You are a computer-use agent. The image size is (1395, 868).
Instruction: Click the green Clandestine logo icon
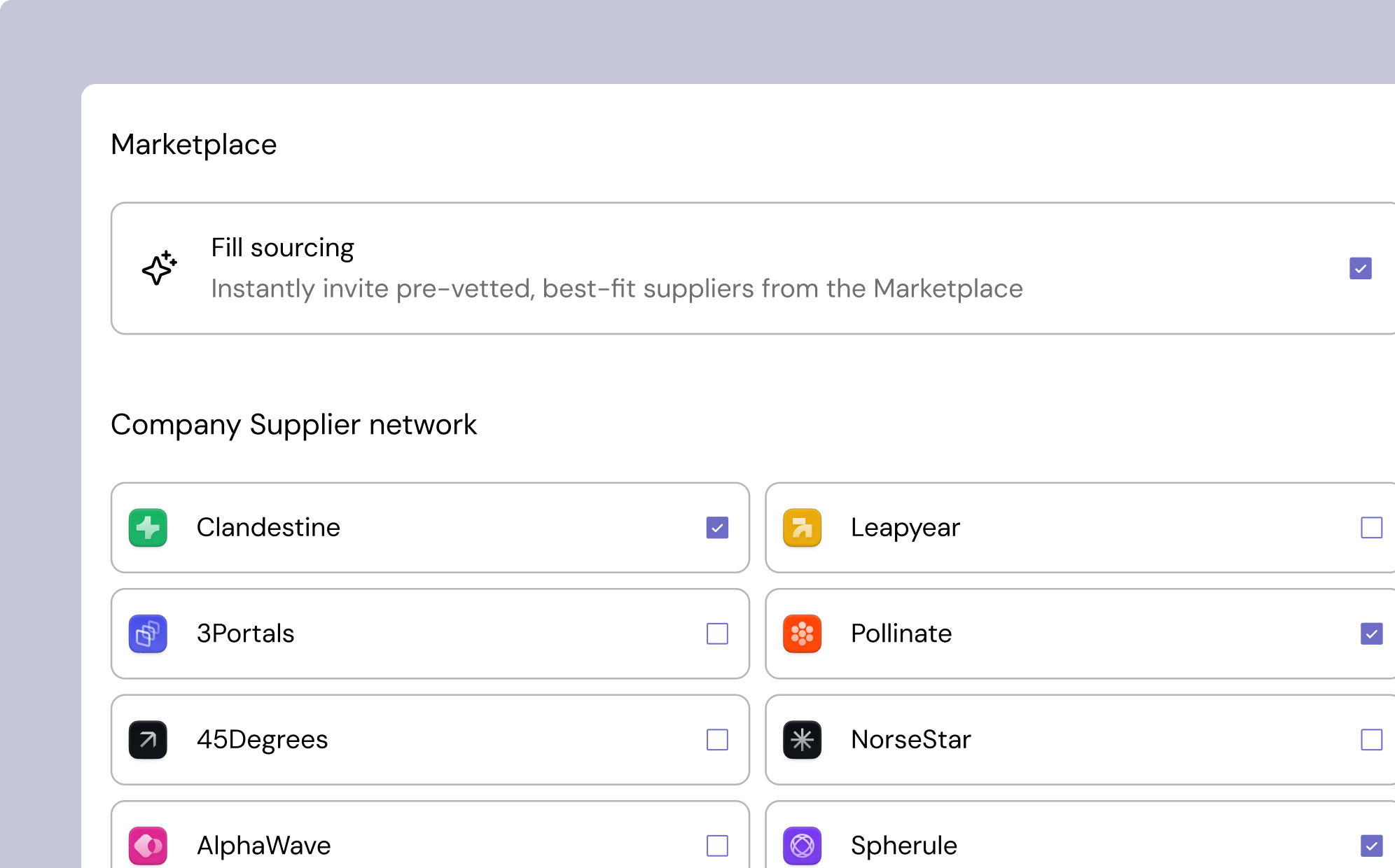tap(148, 528)
